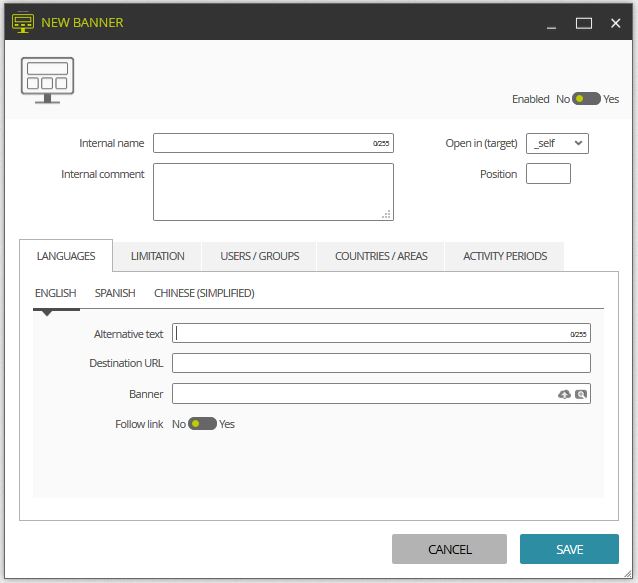
Task: Click the 'No' text next to Follow link
Action: tap(179, 424)
